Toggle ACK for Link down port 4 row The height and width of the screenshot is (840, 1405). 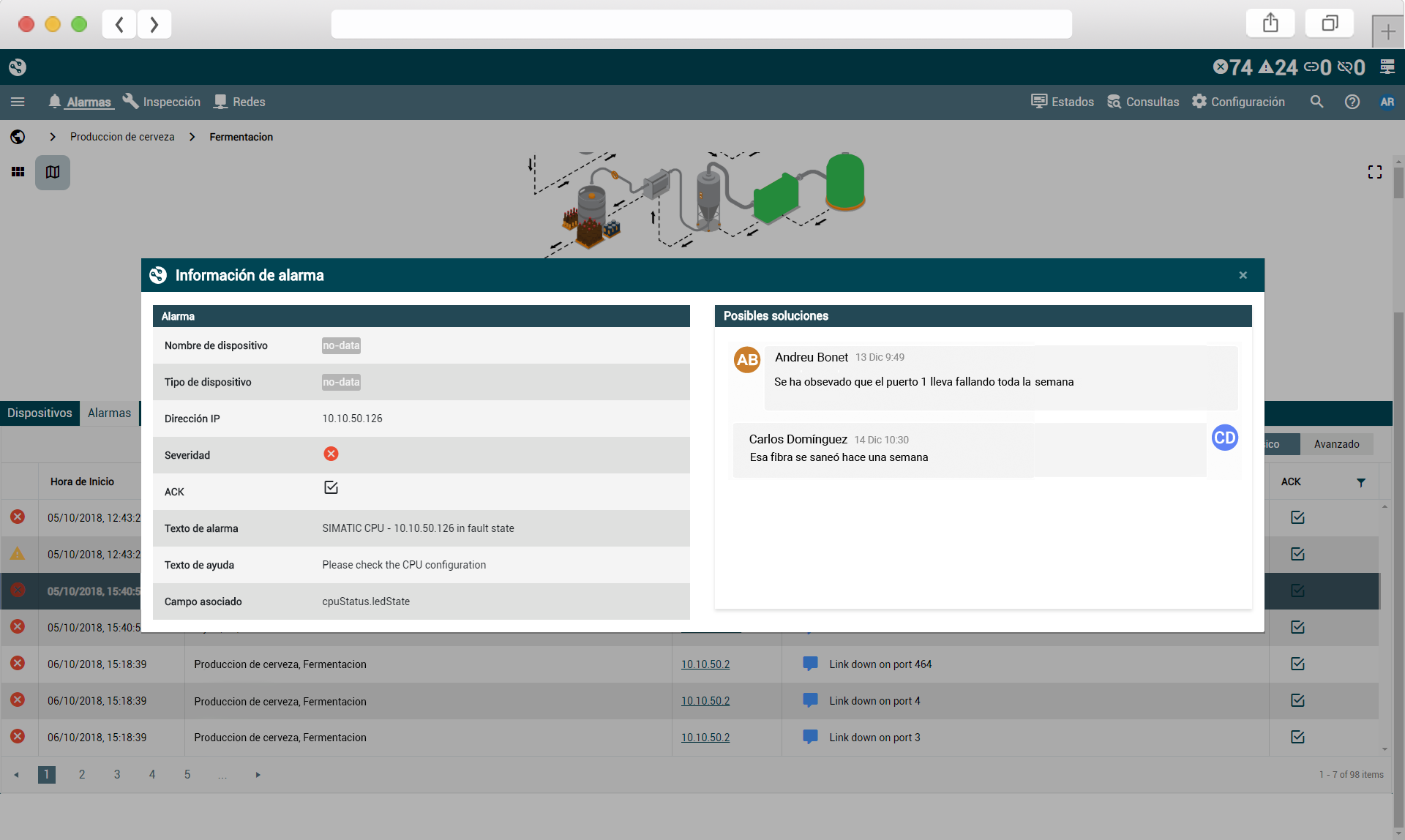1297,700
